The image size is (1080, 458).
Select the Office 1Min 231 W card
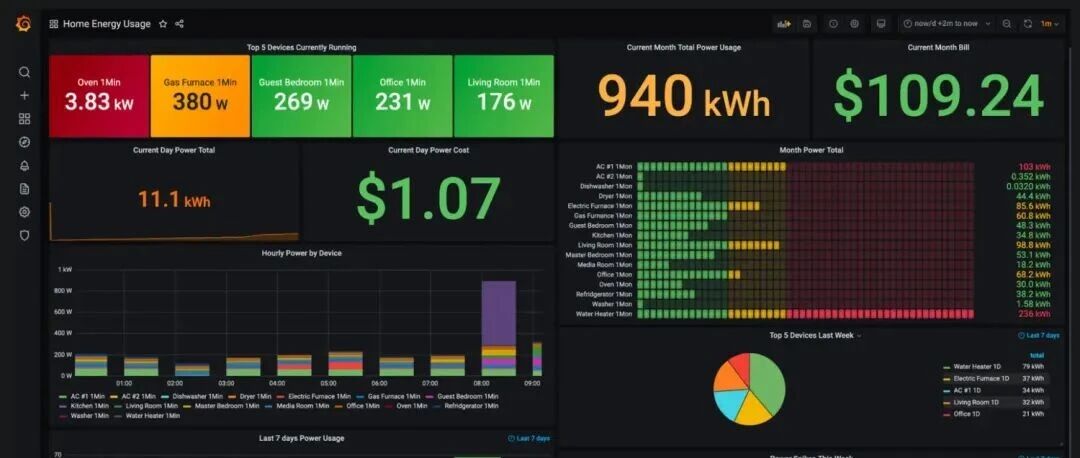[402, 96]
